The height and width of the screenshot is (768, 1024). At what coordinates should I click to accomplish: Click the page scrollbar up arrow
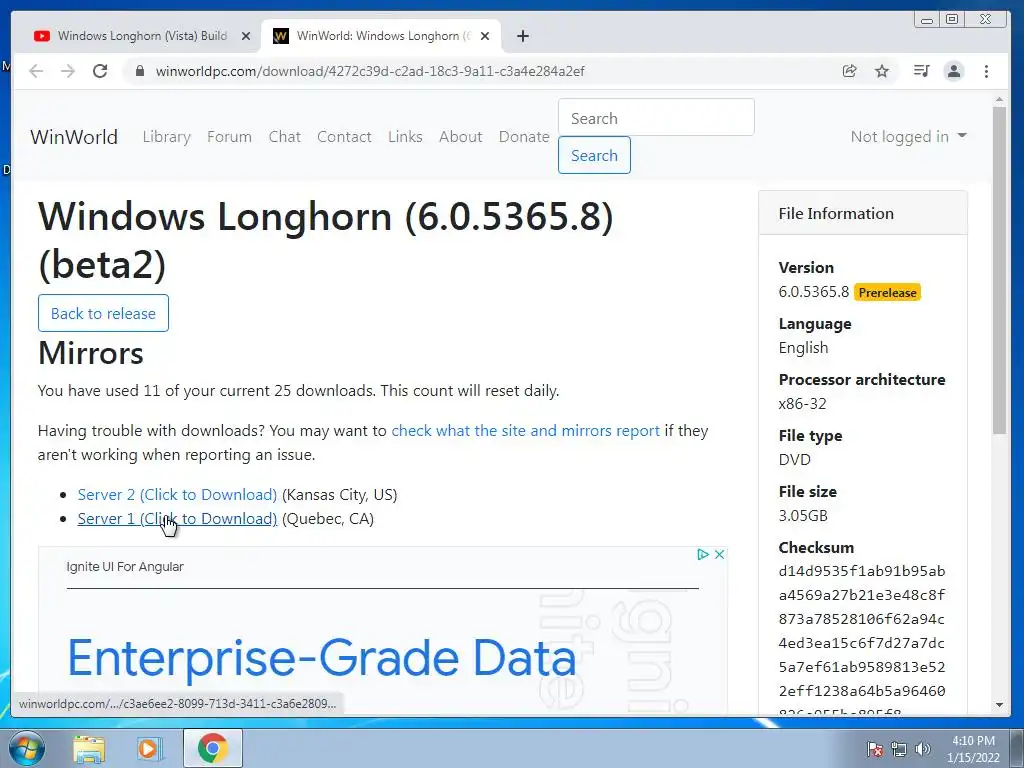pyautogui.click(x=999, y=100)
